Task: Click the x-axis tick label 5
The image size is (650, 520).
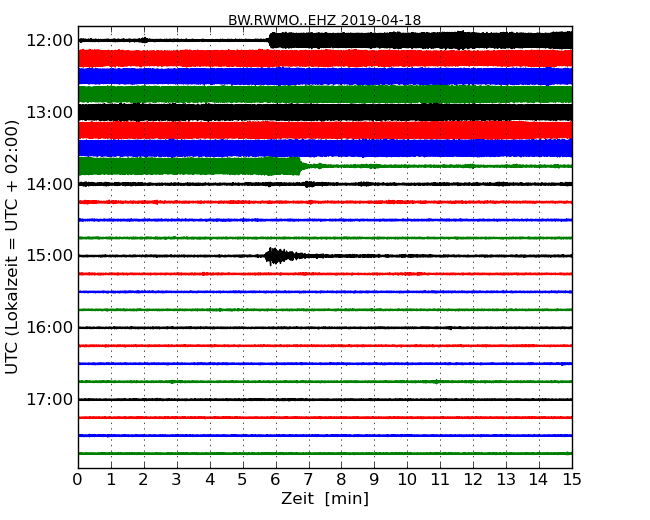Action: pyautogui.click(x=243, y=480)
